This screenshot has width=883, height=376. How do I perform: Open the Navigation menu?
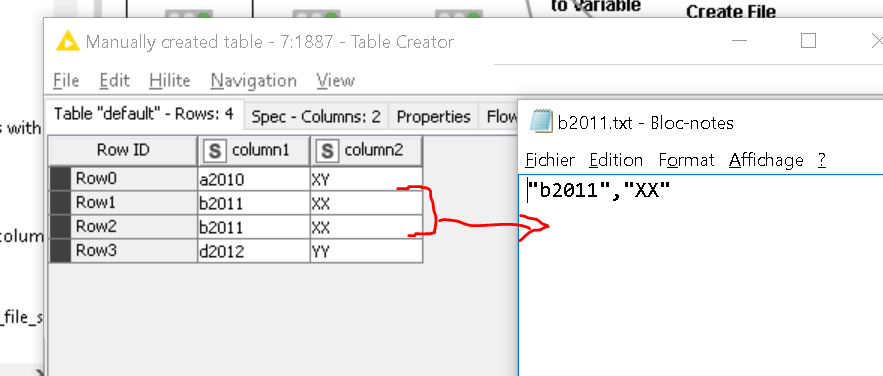(253, 80)
